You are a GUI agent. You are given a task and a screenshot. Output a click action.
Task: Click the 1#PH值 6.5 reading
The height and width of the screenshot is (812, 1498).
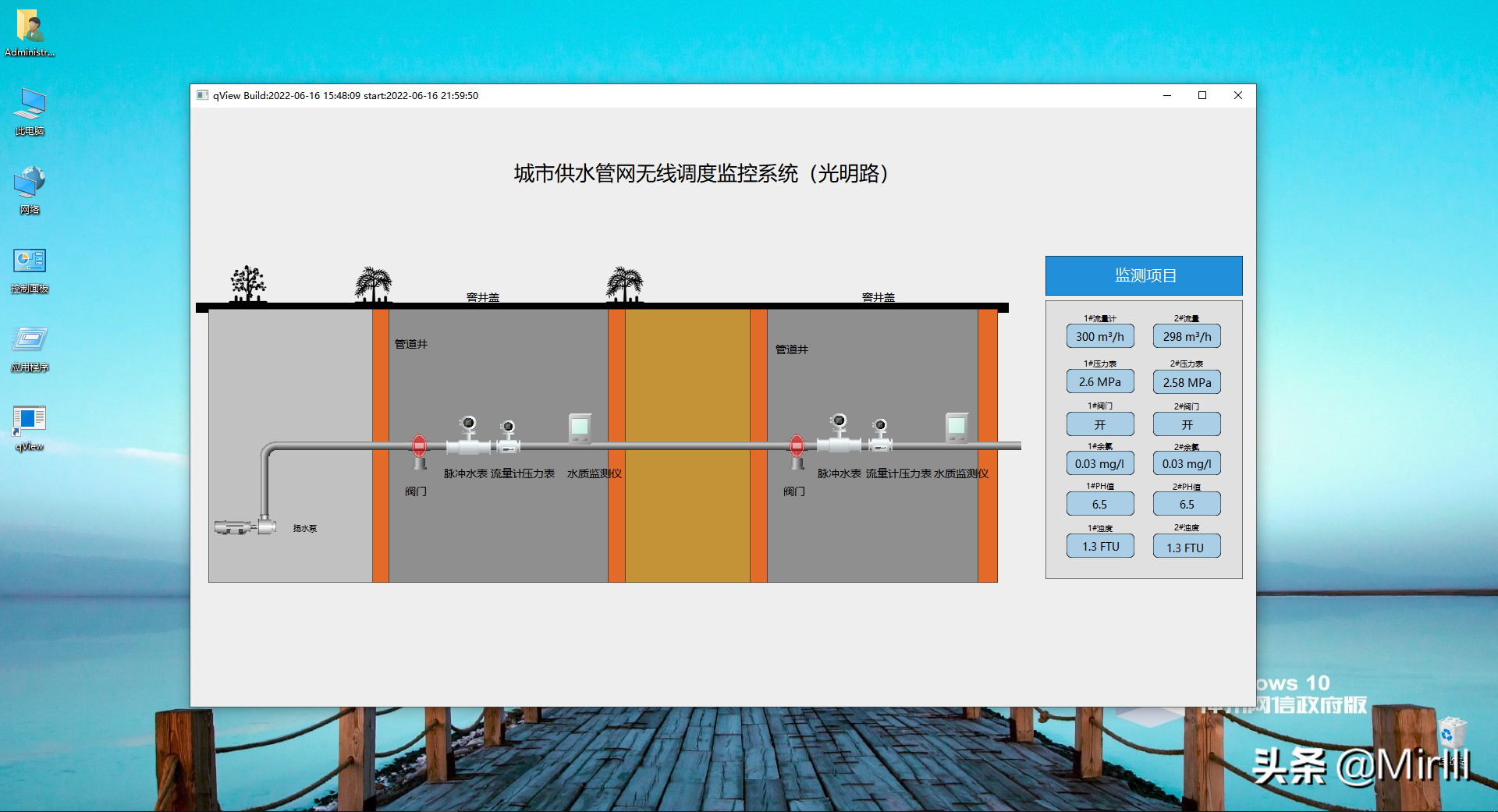[x=1100, y=504]
